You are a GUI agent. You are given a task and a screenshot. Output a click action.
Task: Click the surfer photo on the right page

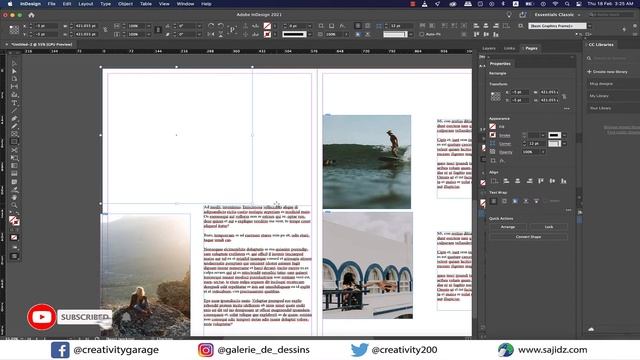tap(367, 162)
